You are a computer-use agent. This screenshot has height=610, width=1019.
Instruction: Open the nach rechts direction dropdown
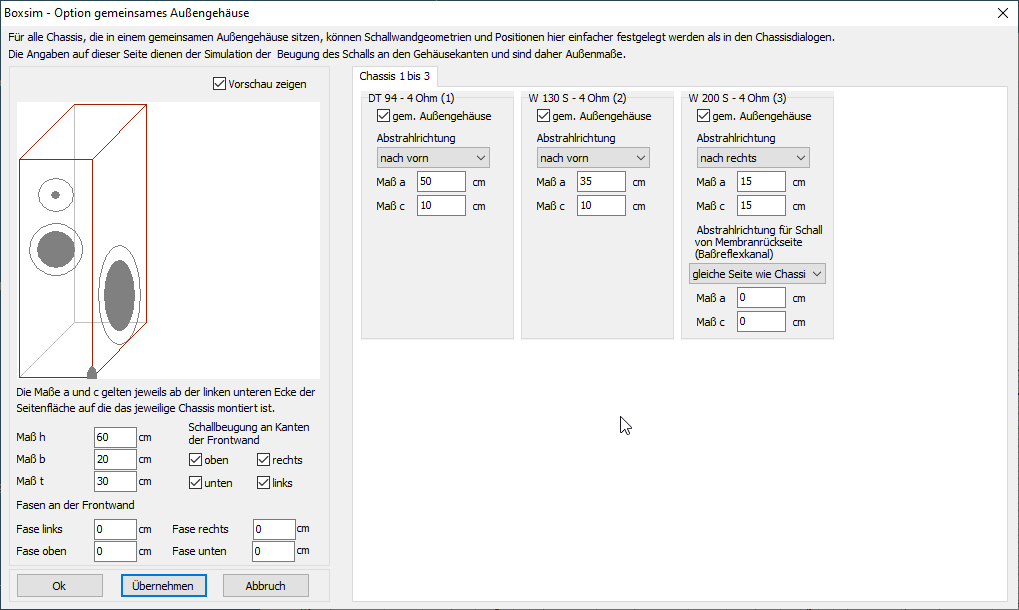pos(753,158)
